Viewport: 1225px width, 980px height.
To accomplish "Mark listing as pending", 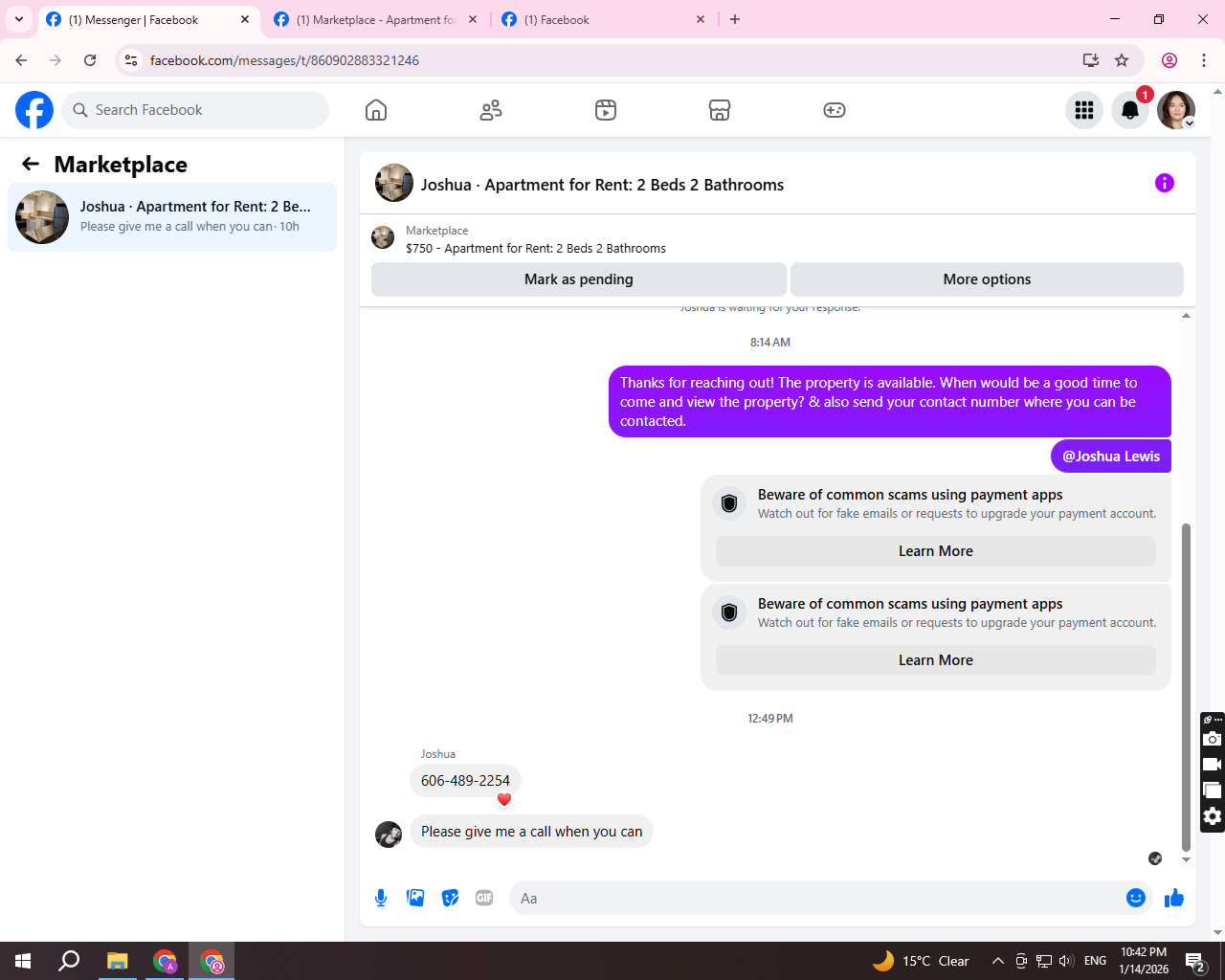I will (x=579, y=279).
